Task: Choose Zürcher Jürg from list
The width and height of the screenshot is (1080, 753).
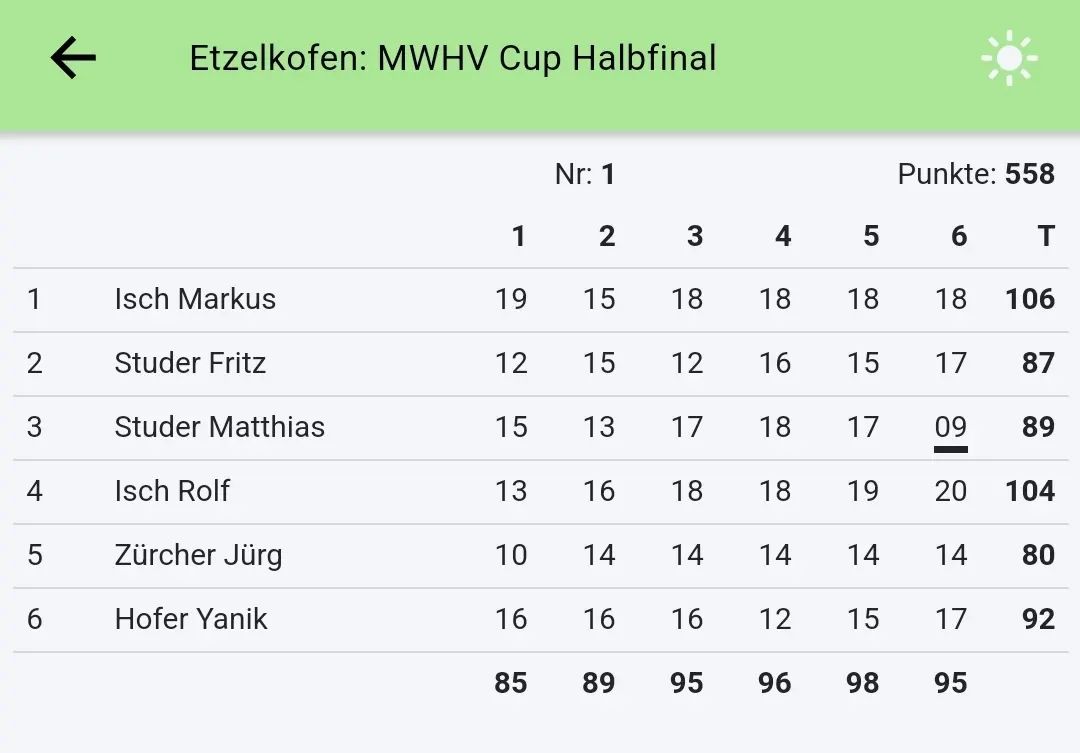Action: (x=198, y=555)
